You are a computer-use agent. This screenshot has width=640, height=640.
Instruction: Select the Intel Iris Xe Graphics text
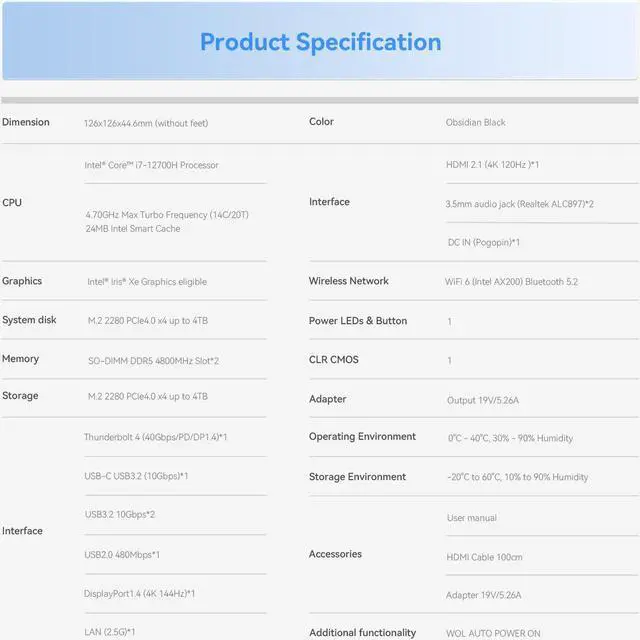[x=147, y=282]
